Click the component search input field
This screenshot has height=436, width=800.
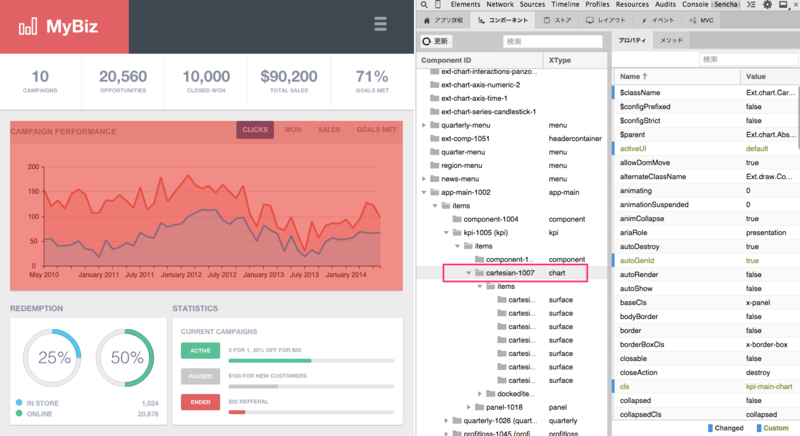553,41
